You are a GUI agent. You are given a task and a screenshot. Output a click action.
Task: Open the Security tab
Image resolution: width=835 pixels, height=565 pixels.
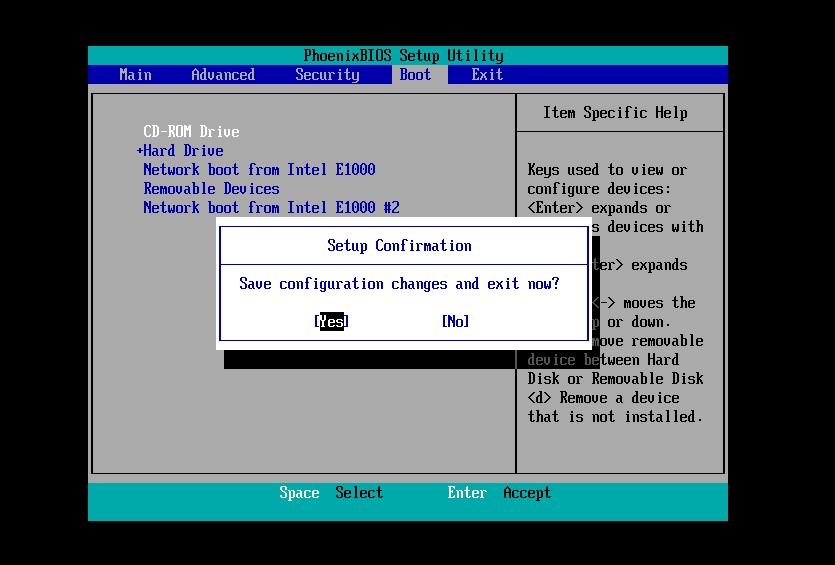coord(327,75)
